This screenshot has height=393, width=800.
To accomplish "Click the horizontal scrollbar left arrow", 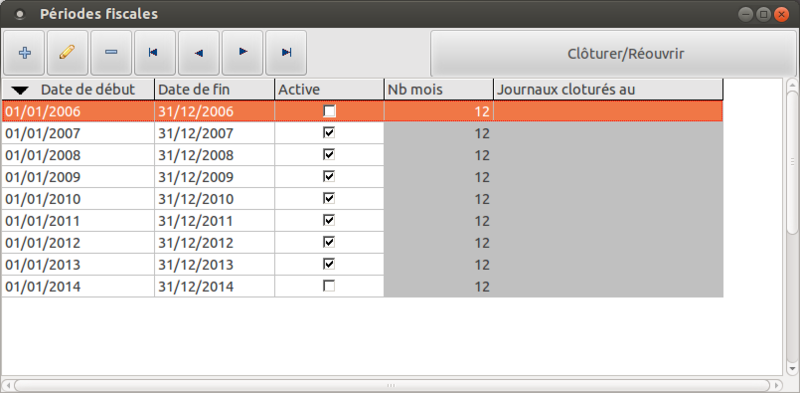I will tap(7, 385).
